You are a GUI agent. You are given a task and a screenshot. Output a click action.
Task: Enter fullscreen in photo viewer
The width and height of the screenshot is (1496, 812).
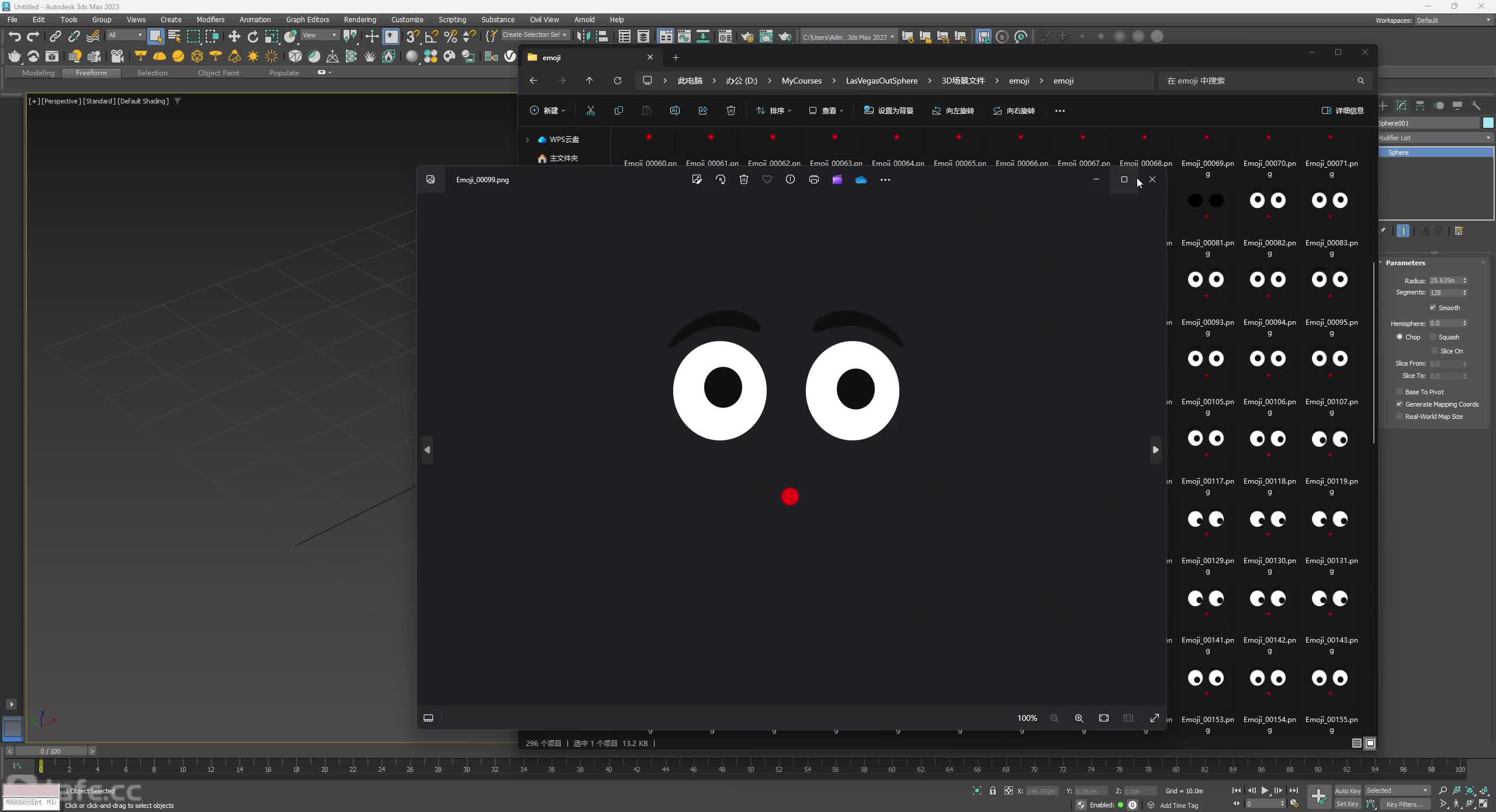click(1155, 718)
